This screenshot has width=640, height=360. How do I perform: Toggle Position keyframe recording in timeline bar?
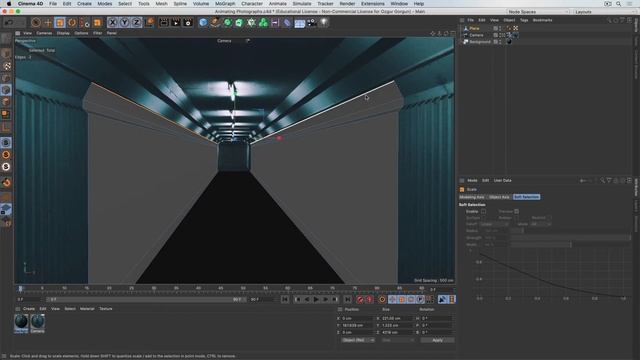pos(392,300)
